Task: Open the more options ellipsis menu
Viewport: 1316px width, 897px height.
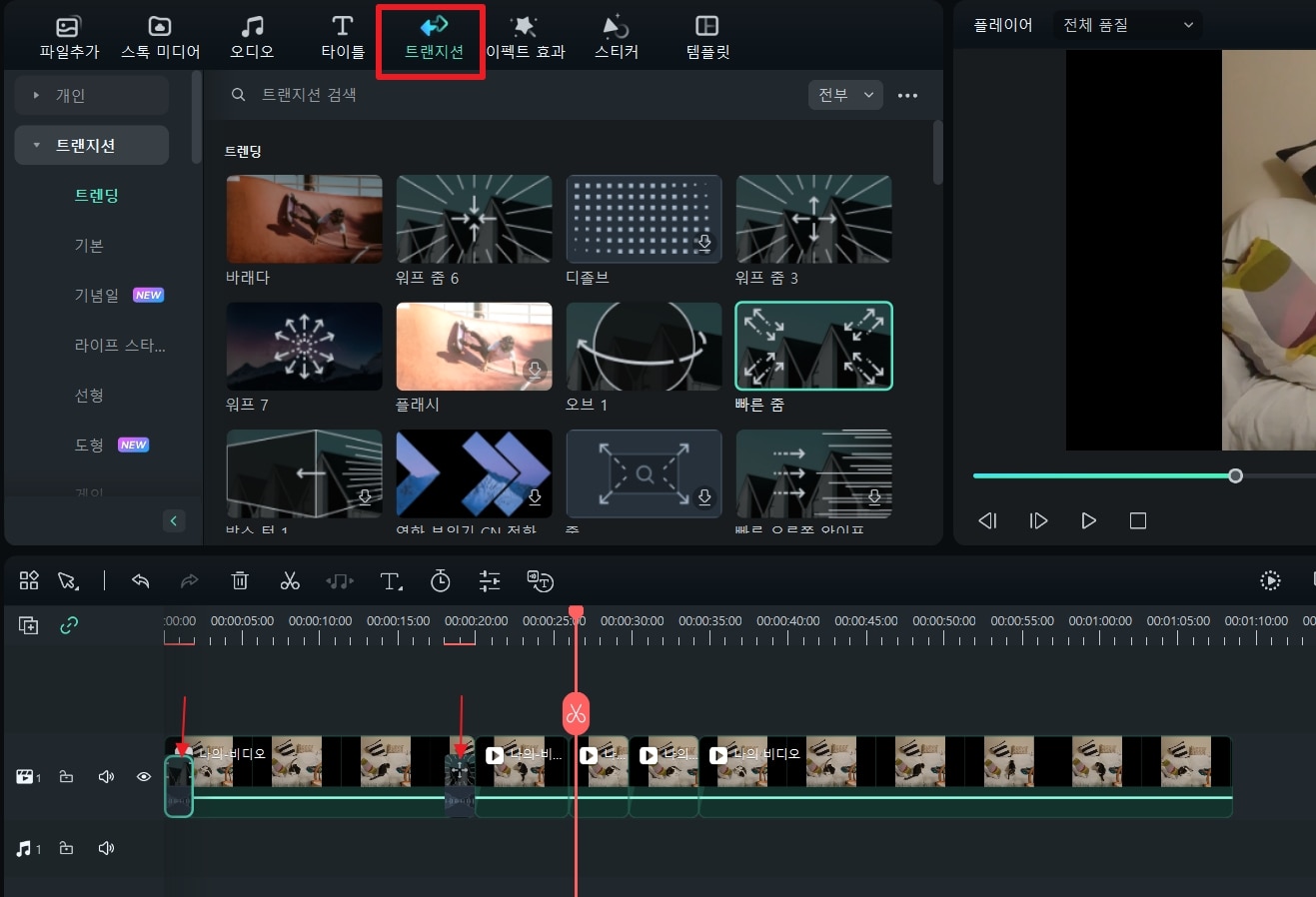Action: coord(907,96)
